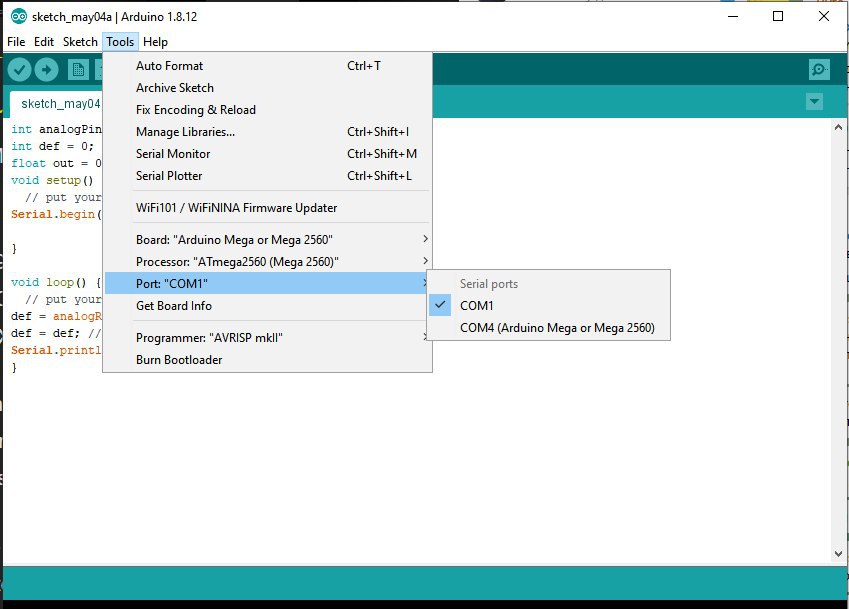Screen dimensions: 849x609
Task: Click the editor scrollbar up arrow
Action: click(x=838, y=128)
